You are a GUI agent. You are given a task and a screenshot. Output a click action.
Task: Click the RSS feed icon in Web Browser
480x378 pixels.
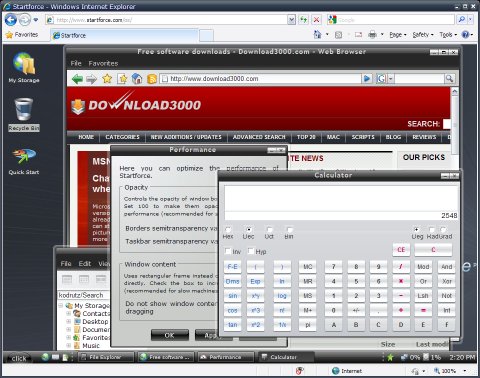click(x=152, y=79)
